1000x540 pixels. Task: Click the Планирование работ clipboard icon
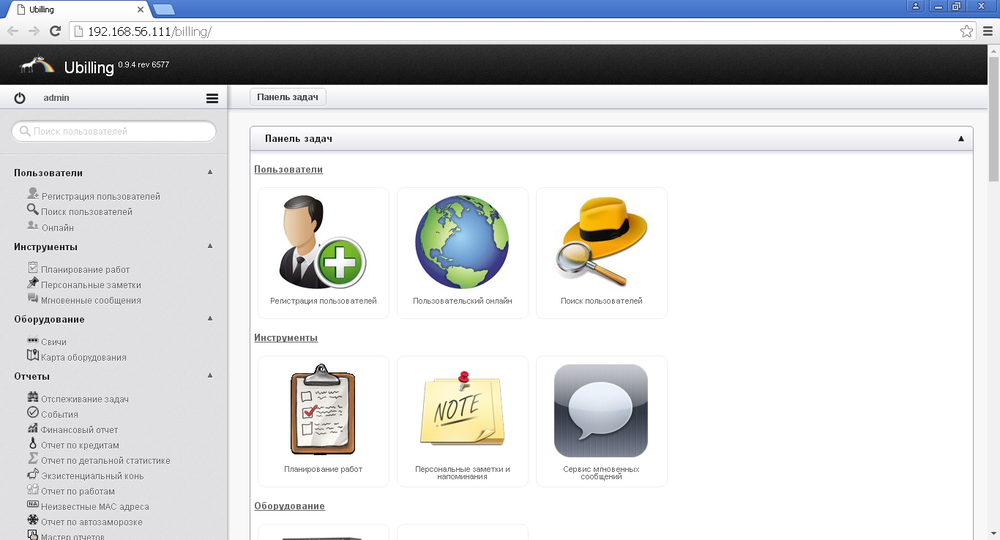click(322, 411)
